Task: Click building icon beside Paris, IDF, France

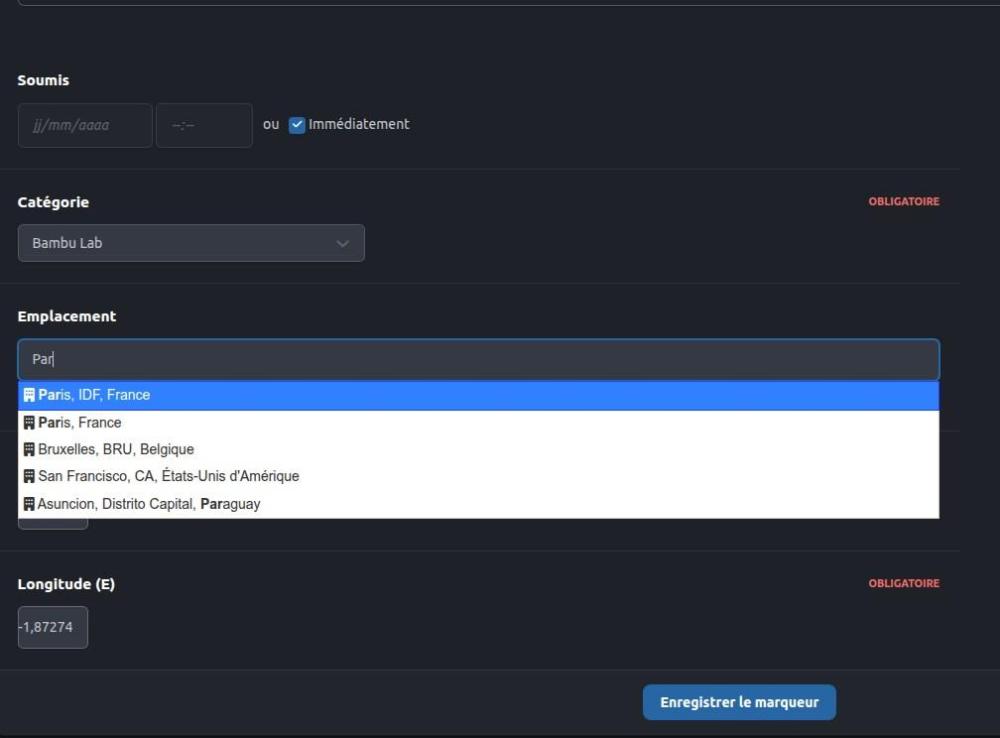Action: (x=29, y=395)
